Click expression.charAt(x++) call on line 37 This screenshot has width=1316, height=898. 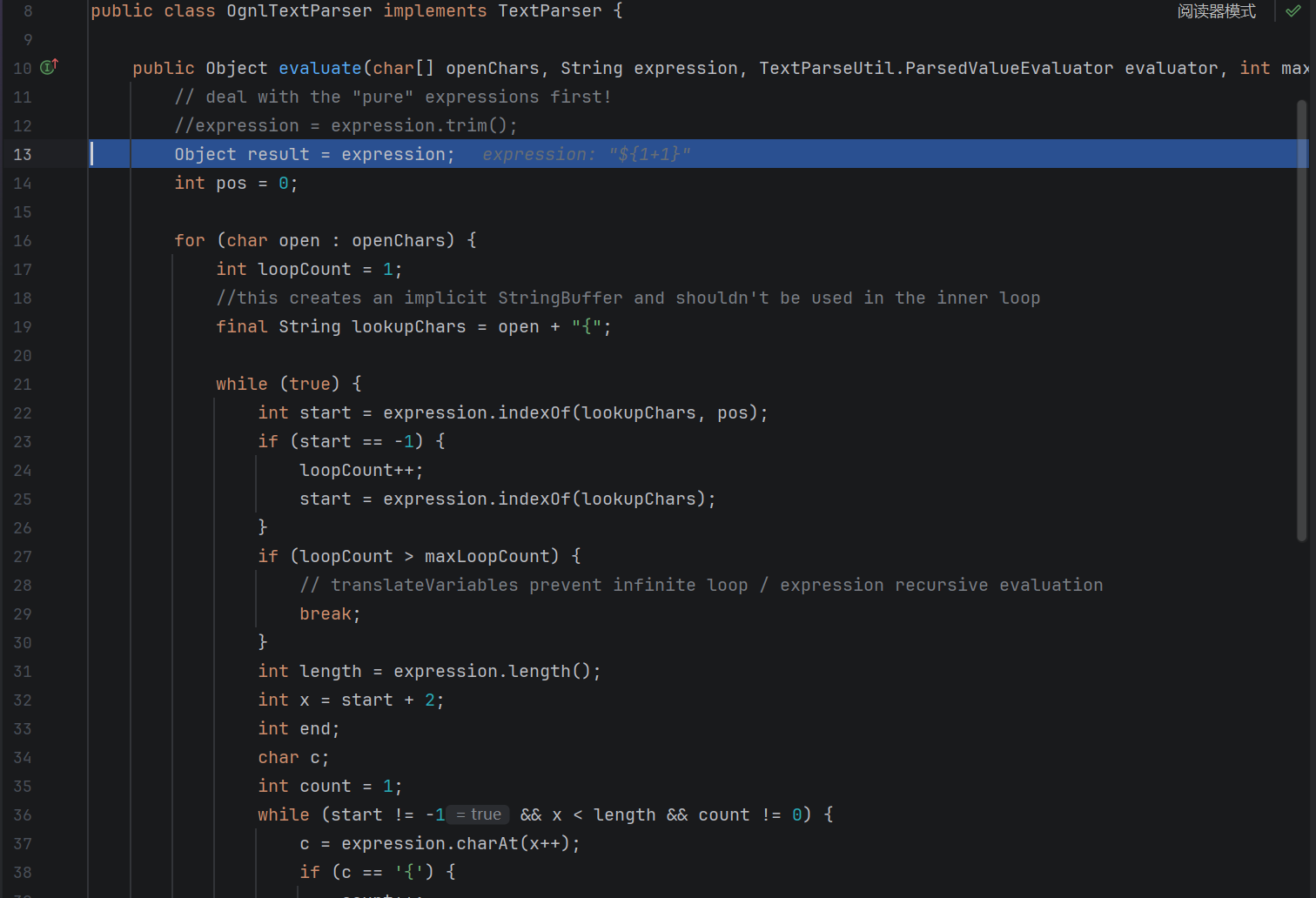coord(455,843)
